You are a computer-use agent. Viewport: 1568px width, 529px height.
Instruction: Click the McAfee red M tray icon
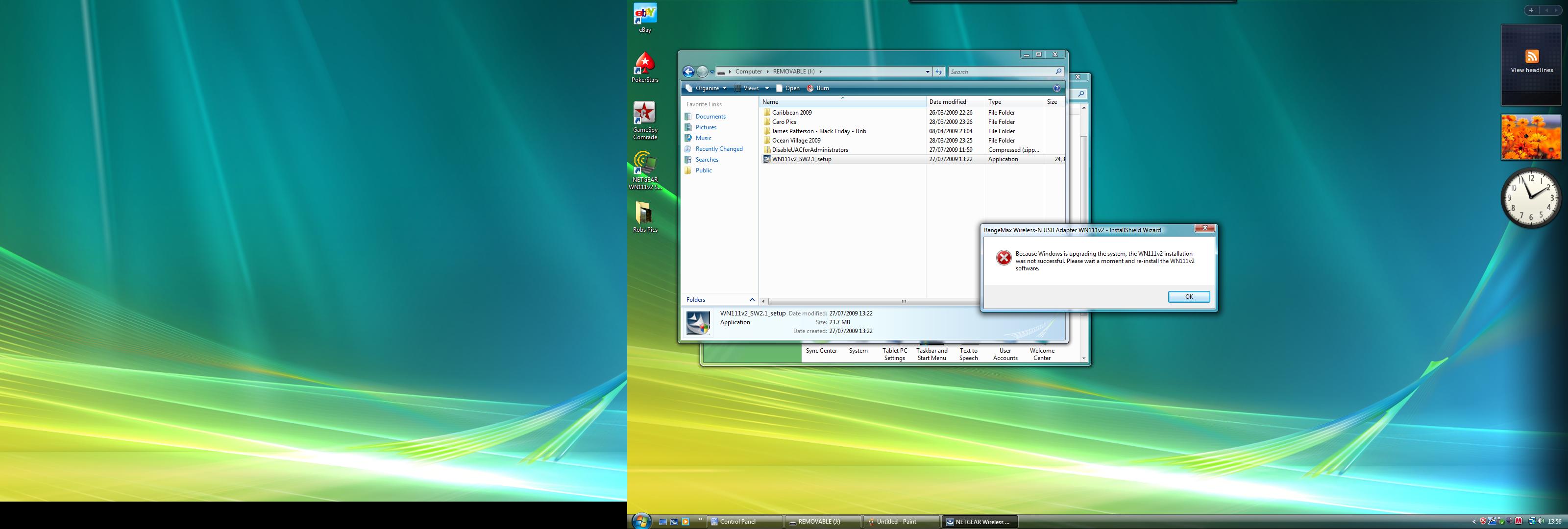click(1519, 521)
